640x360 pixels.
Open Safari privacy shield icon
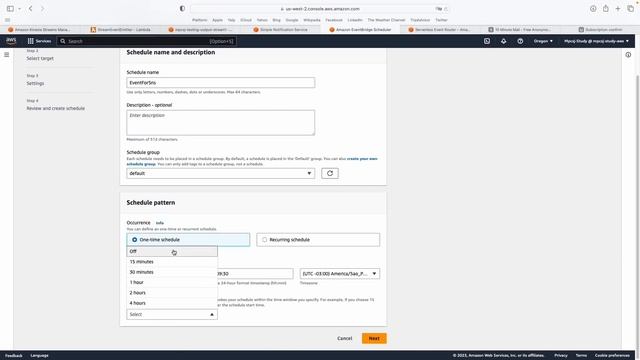182,9
